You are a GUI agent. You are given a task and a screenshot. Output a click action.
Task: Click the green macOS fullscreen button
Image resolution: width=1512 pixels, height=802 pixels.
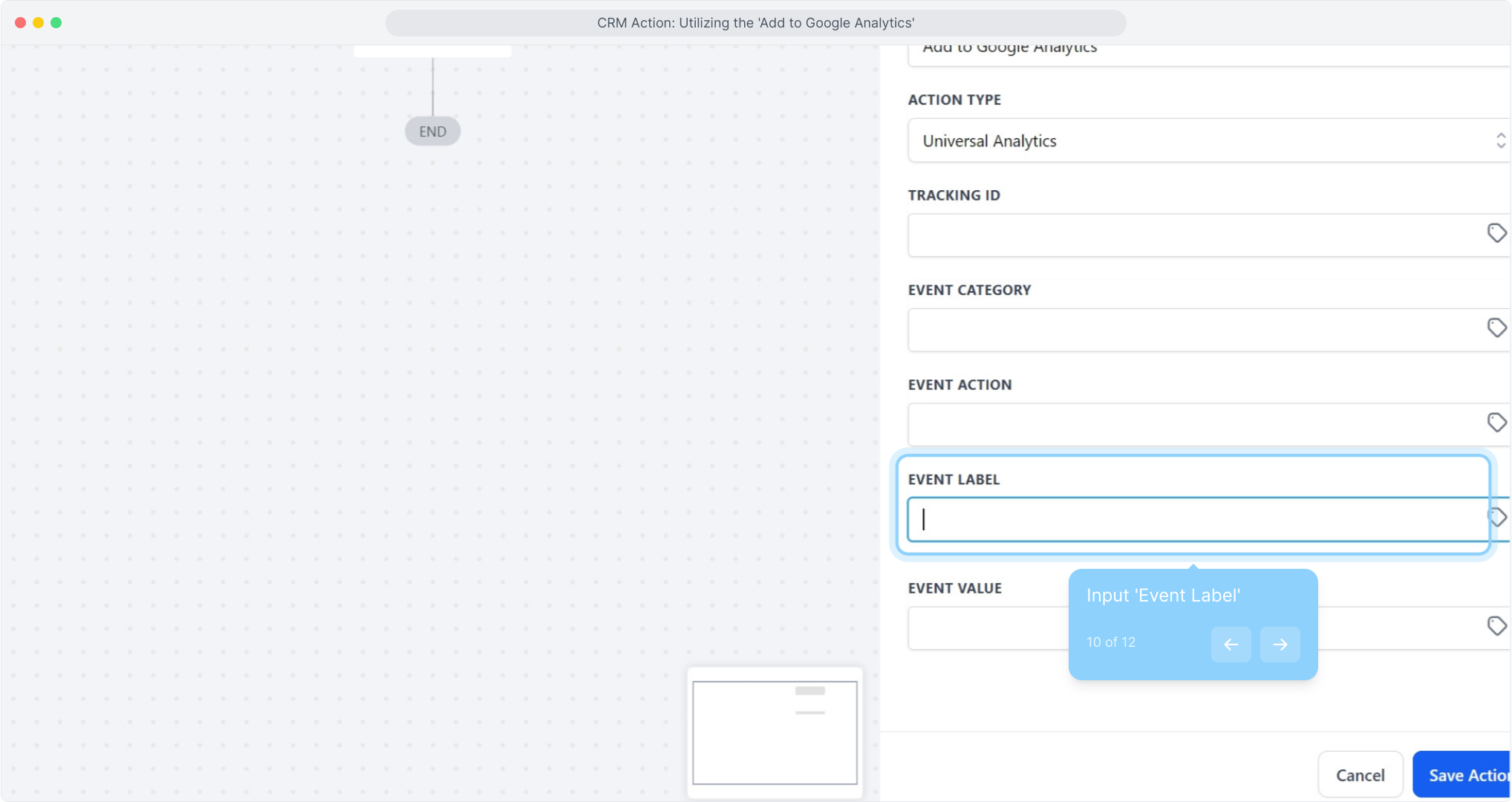[56, 22]
